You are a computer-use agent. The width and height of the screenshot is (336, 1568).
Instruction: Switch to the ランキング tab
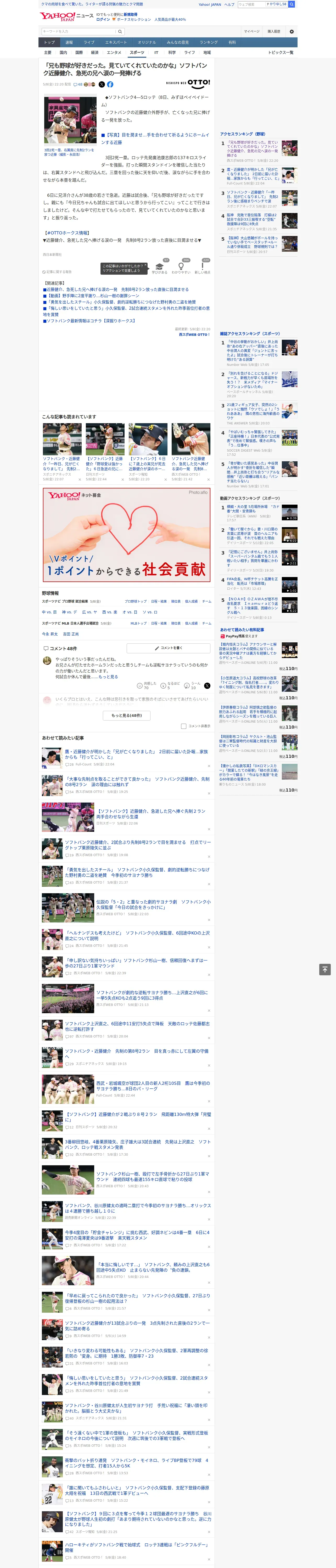click(x=209, y=43)
